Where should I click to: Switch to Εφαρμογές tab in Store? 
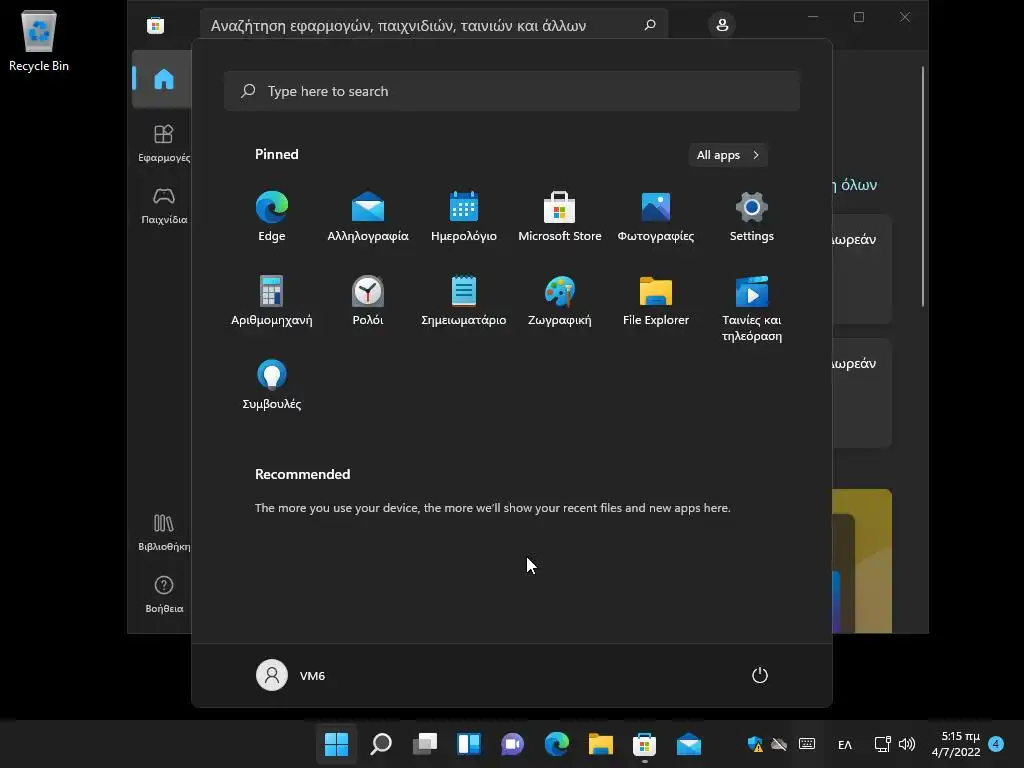[163, 144]
